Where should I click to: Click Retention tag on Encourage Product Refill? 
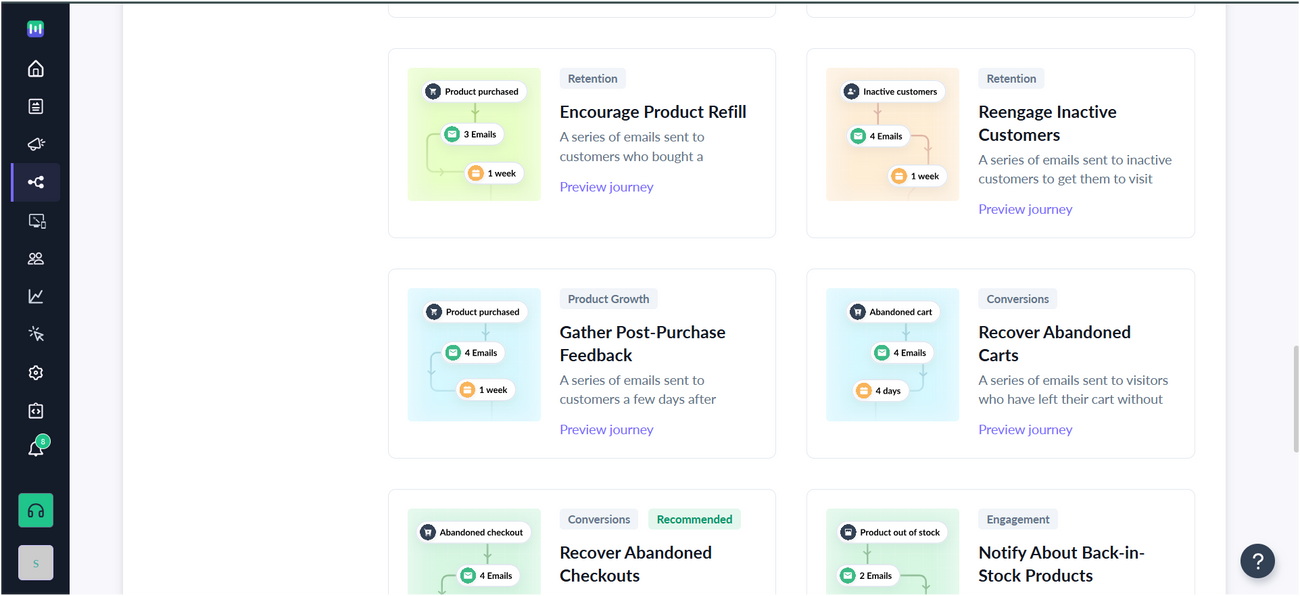[593, 78]
